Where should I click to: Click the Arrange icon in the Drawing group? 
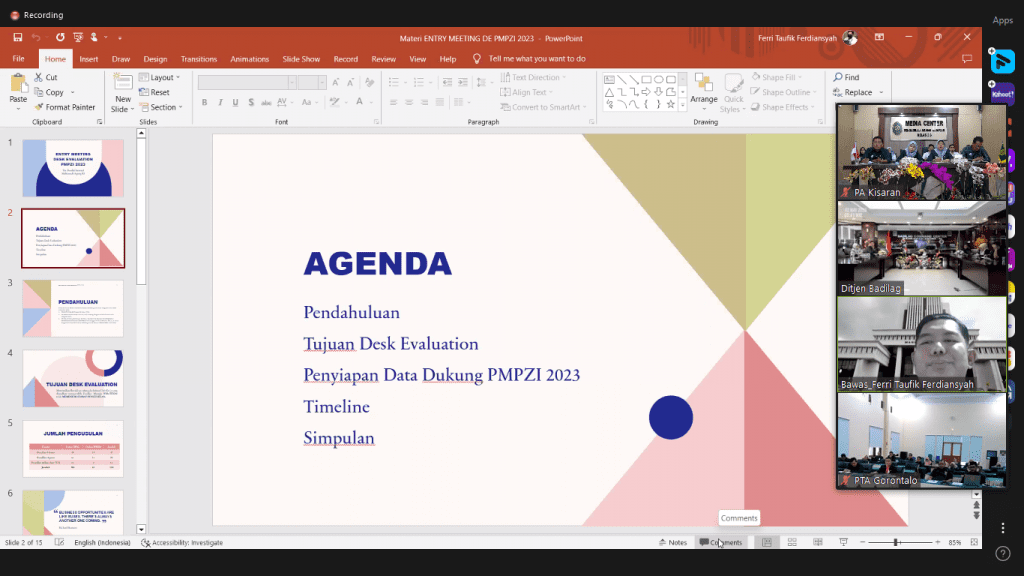coord(703,86)
